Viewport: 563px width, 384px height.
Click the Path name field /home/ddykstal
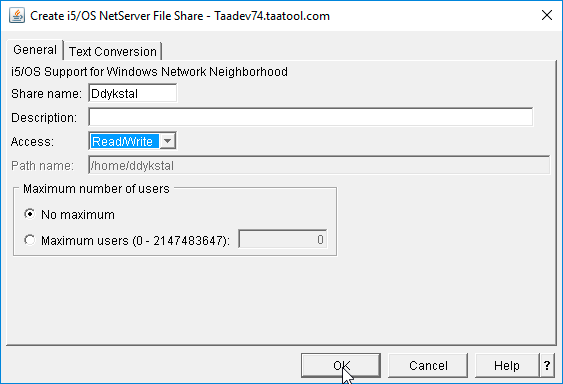[319, 165]
